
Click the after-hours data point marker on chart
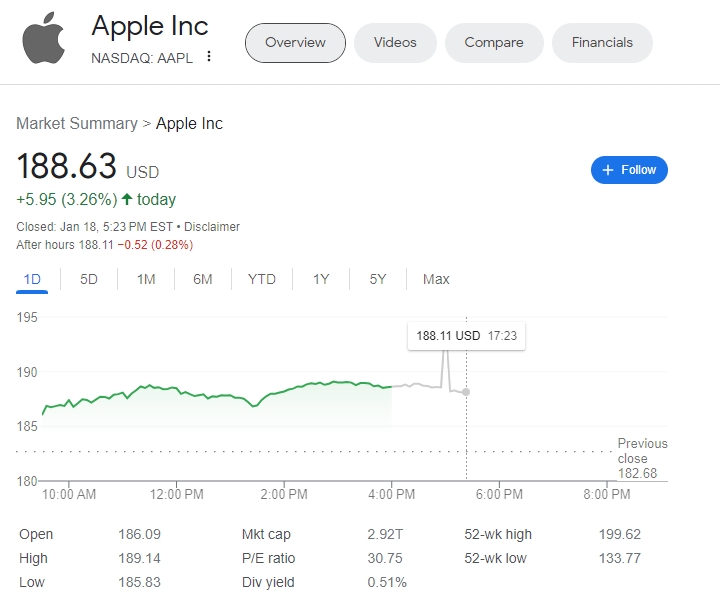pyautogui.click(x=466, y=392)
